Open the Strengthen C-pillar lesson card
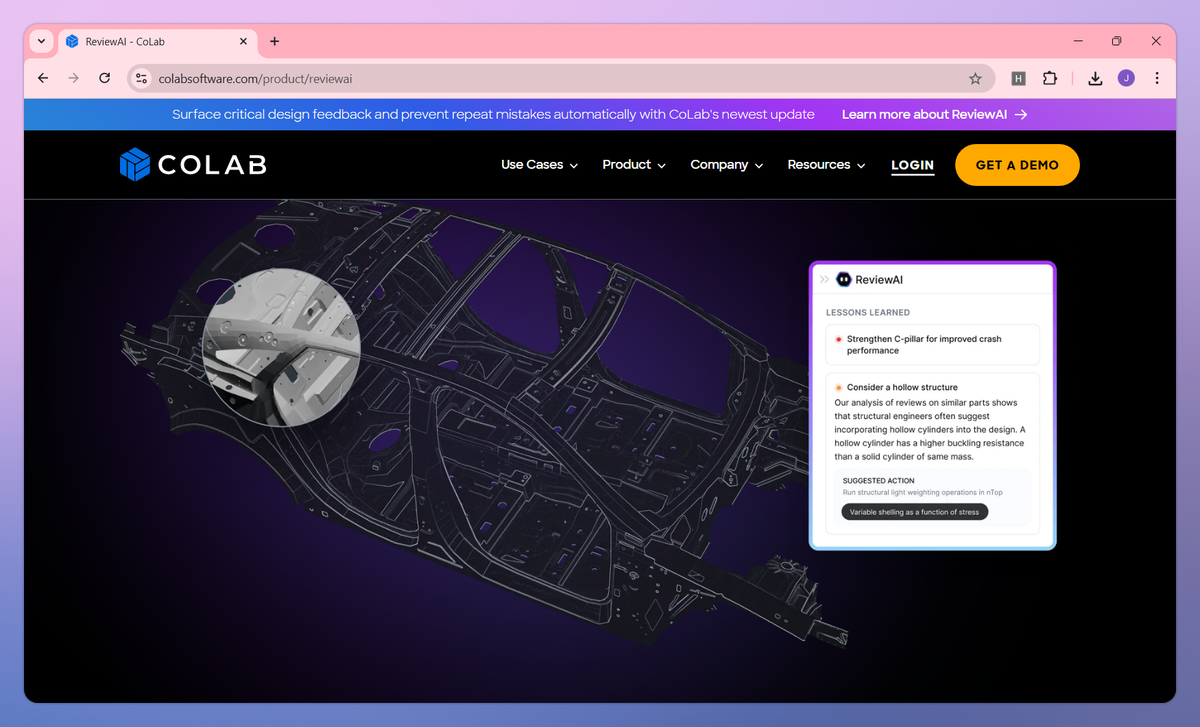The width and height of the screenshot is (1200, 727). click(932, 345)
